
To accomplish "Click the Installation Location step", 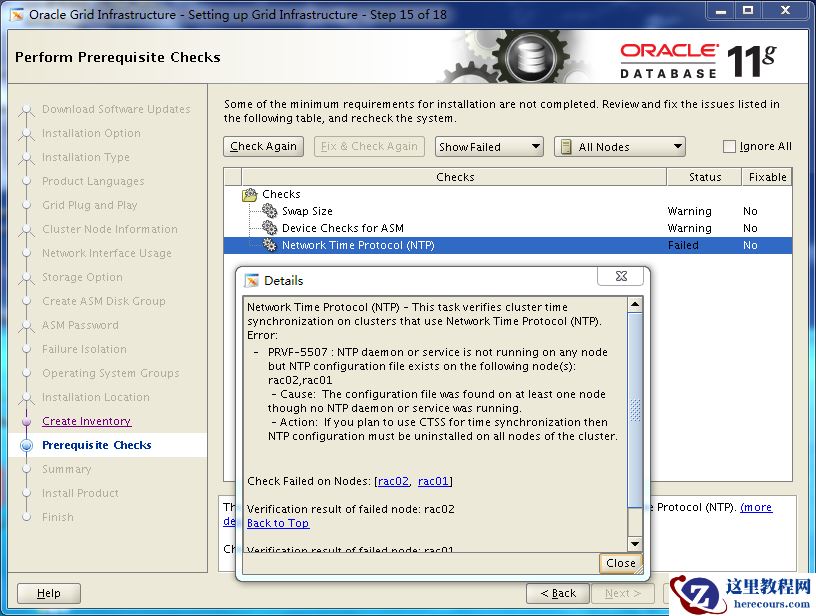I will [x=96, y=396].
